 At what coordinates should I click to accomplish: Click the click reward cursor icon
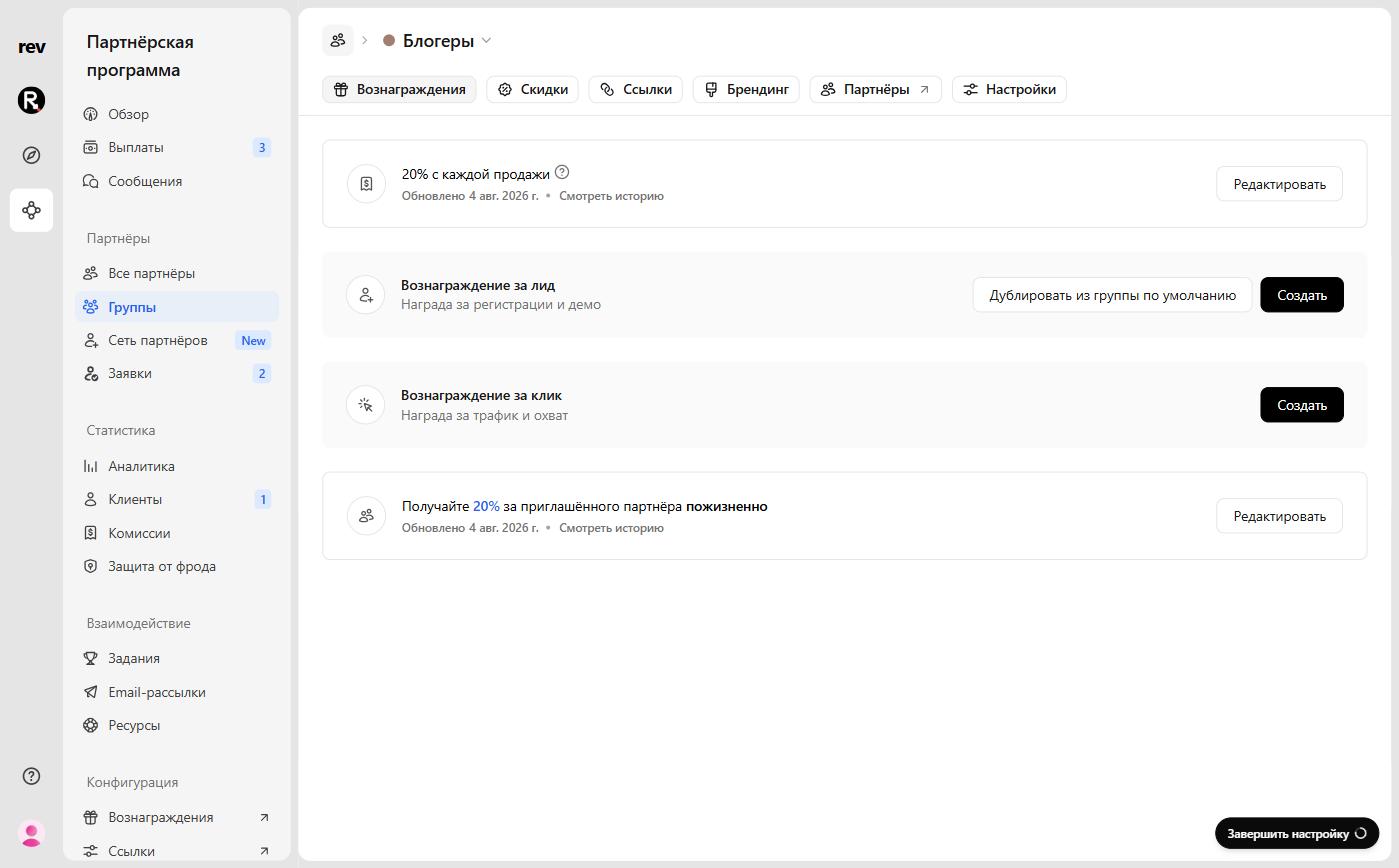(x=366, y=405)
